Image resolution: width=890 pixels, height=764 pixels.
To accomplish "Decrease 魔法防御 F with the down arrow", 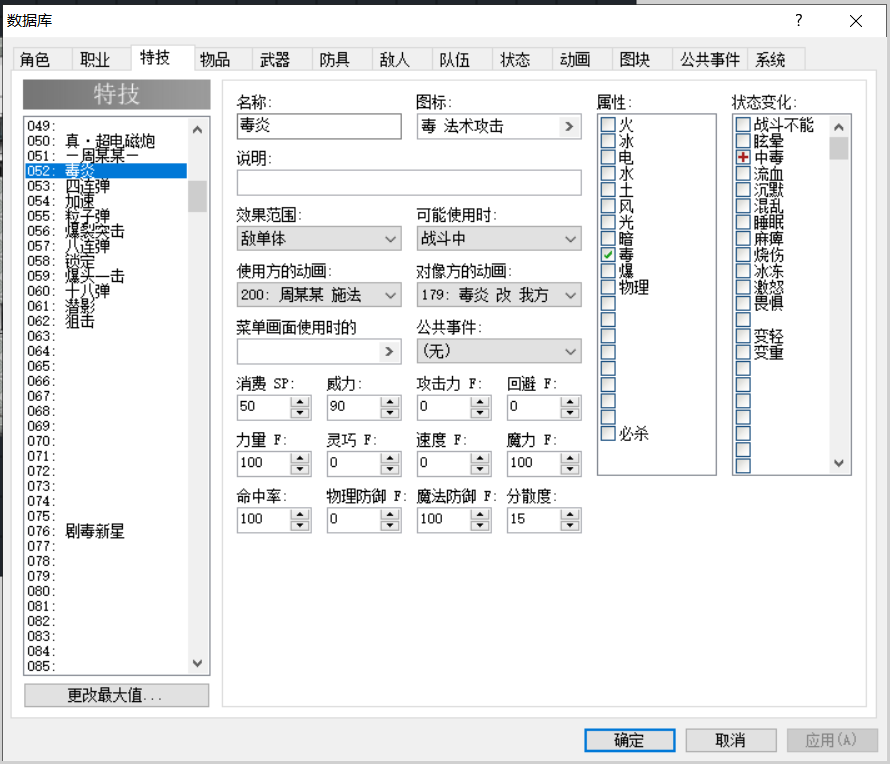I will click(x=480, y=525).
